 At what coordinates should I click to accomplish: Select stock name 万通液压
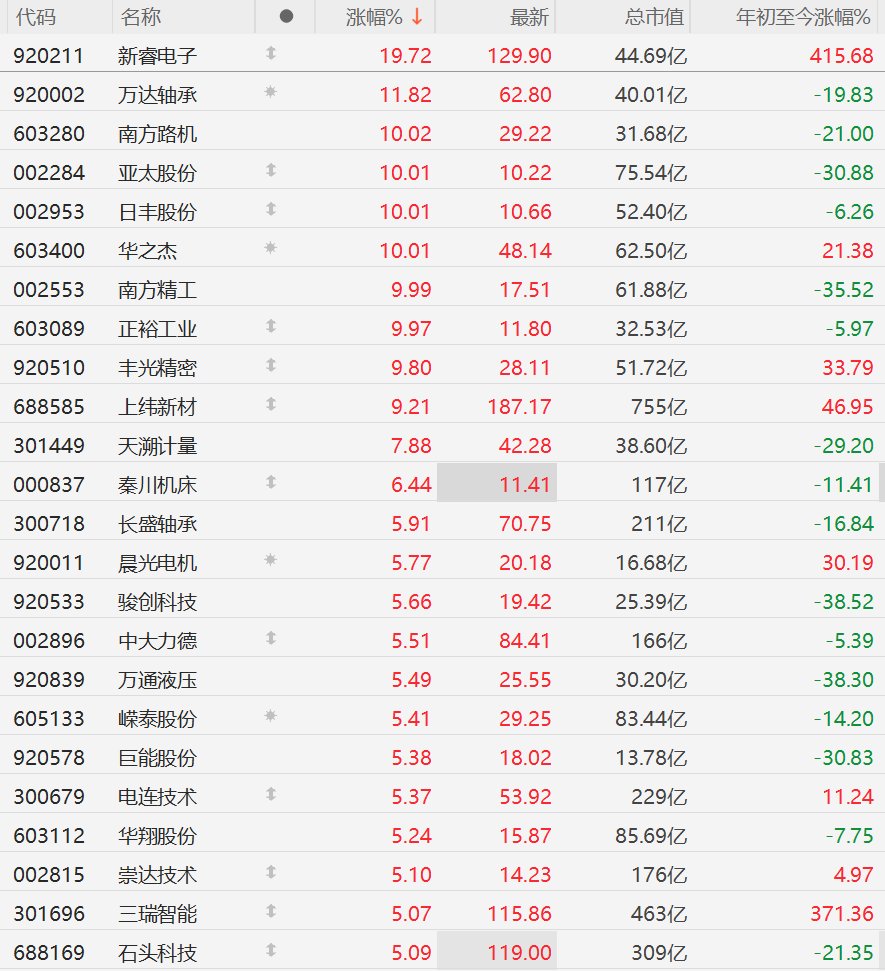157,680
